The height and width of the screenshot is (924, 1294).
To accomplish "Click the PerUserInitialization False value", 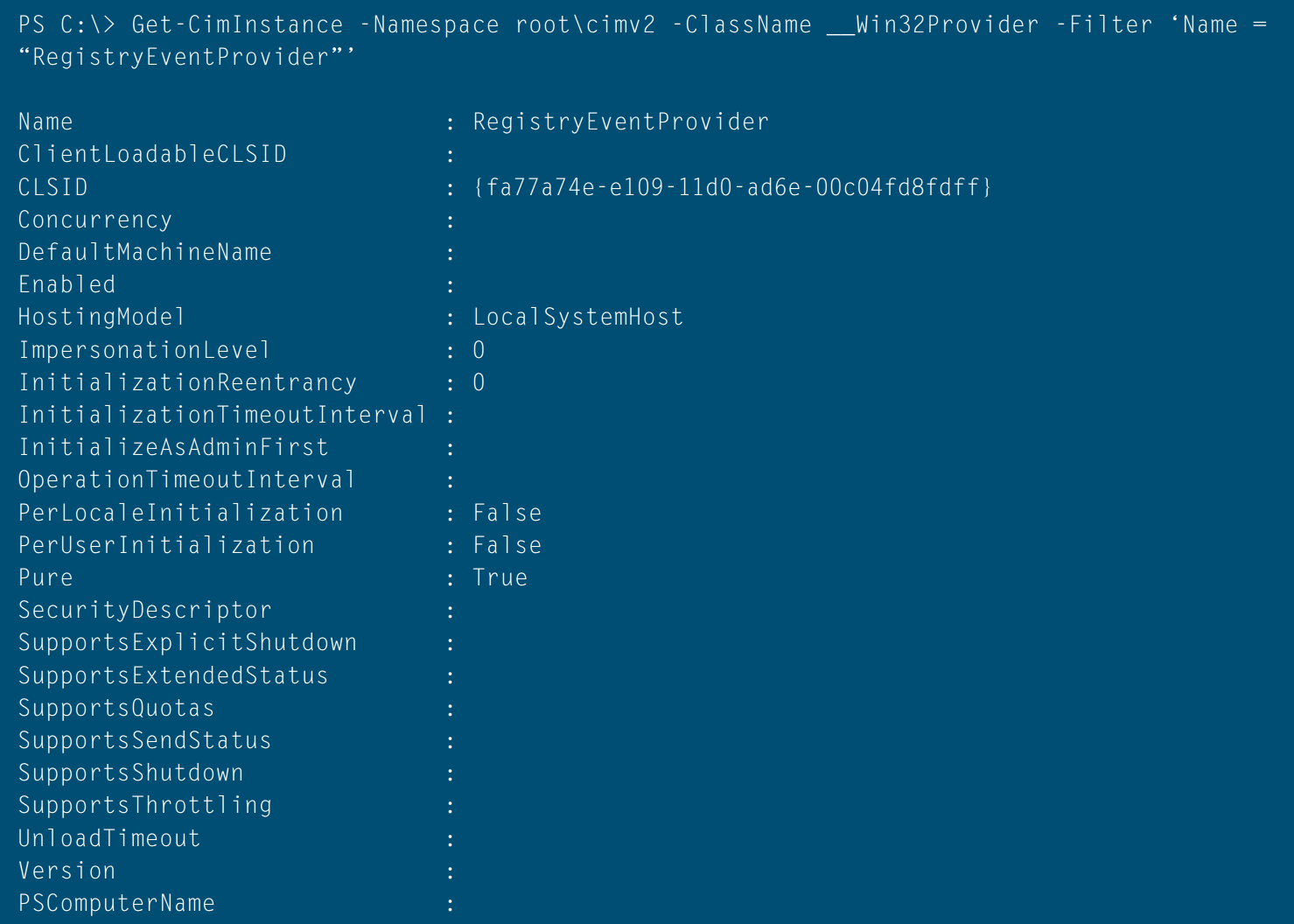I will pos(507,545).
